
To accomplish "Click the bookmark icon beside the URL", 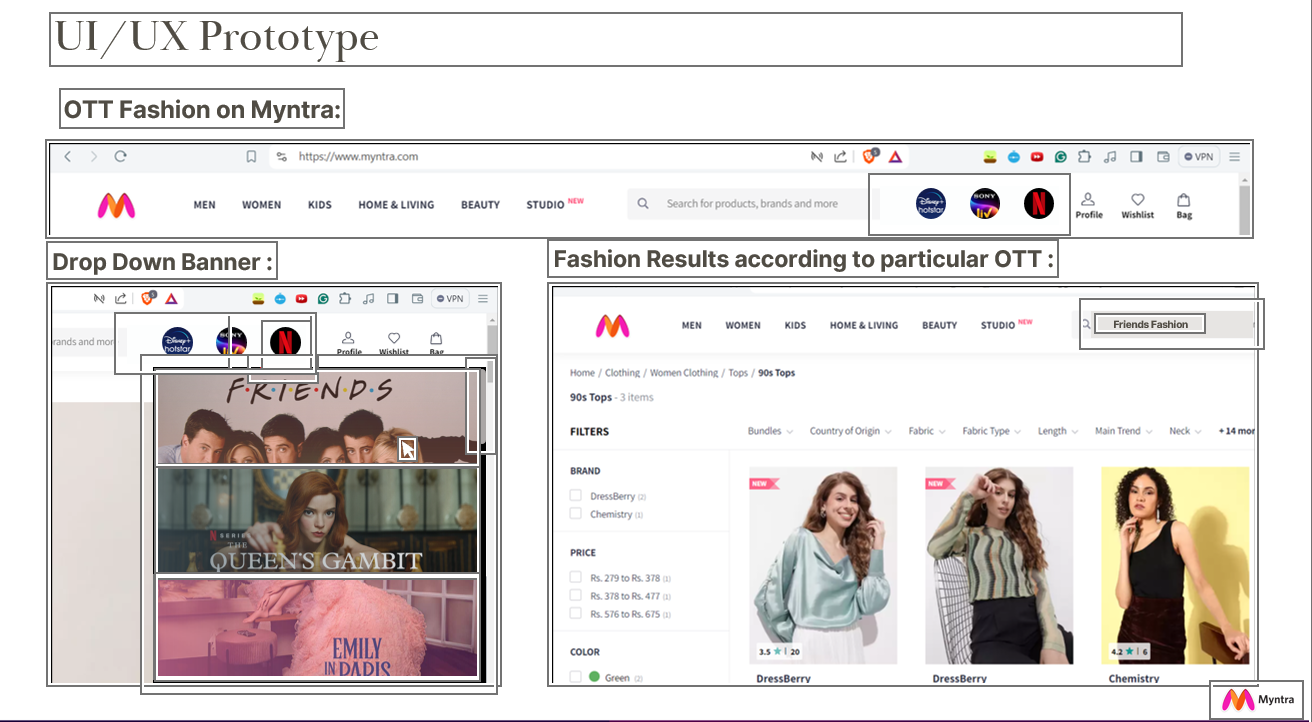I will [x=252, y=157].
